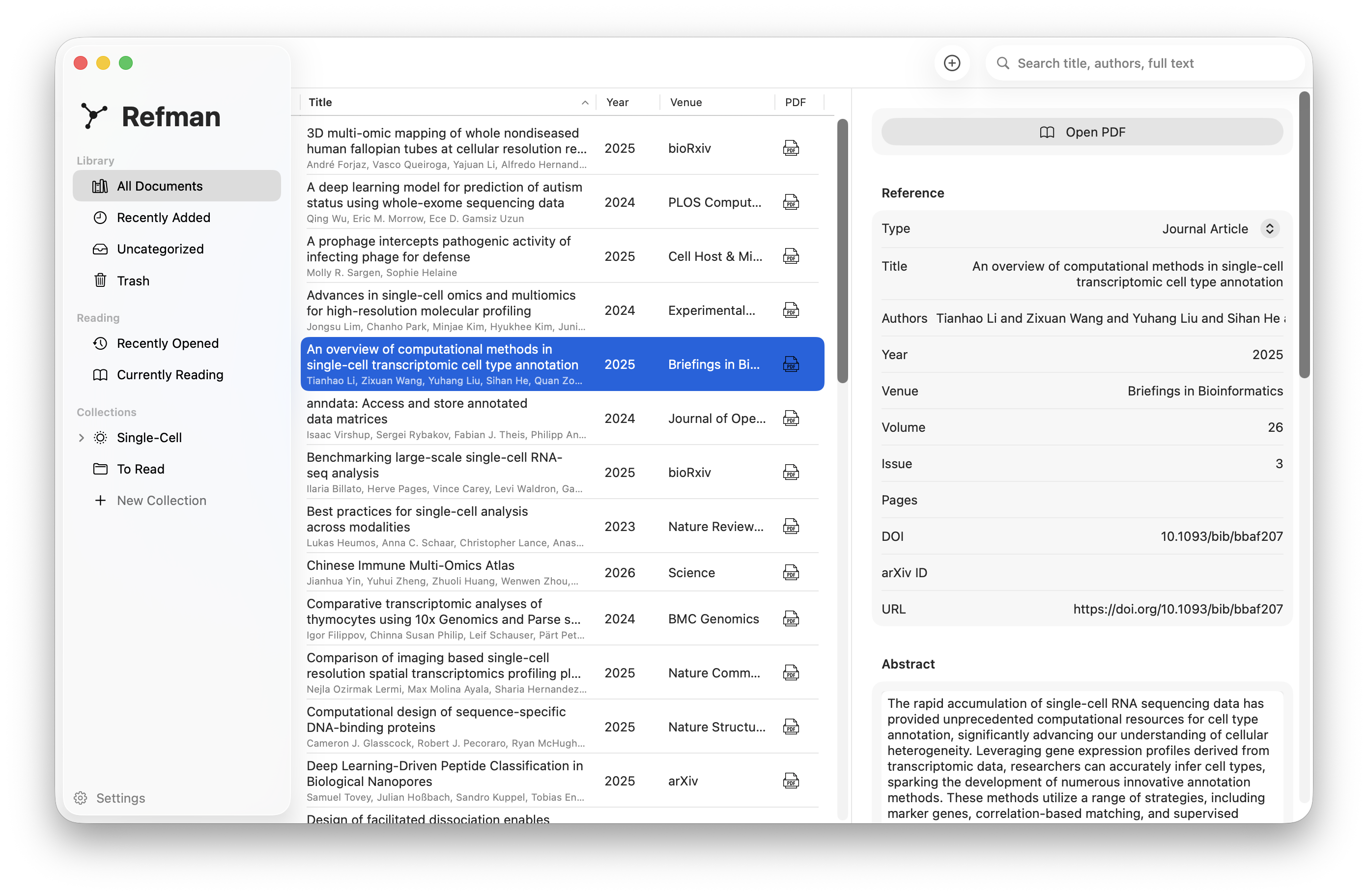The height and width of the screenshot is (896, 1368).
Task: Open PDF icon for BMC Genomics row
Action: 791,619
